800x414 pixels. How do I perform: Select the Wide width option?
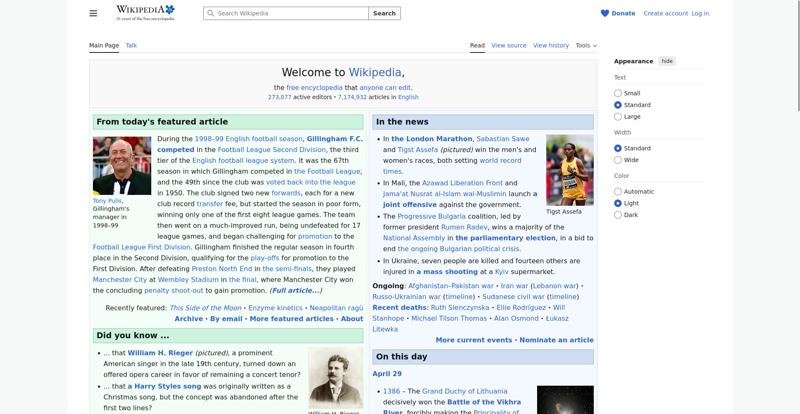tap(618, 160)
